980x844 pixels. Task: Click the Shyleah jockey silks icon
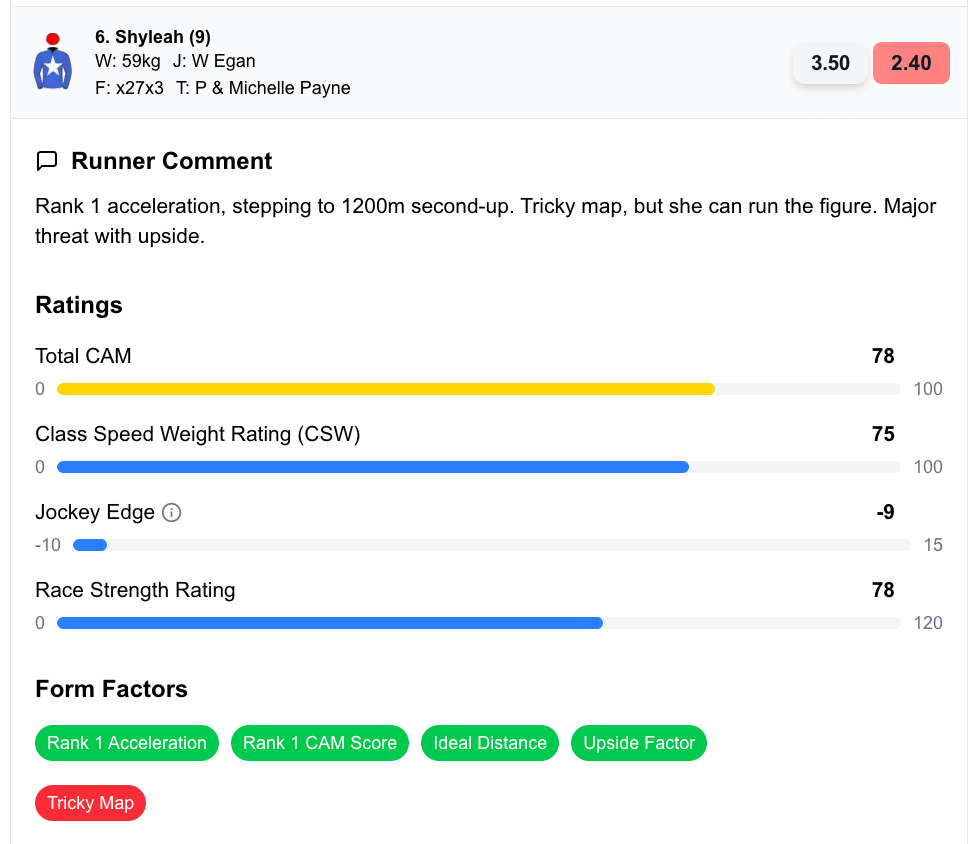52,68
